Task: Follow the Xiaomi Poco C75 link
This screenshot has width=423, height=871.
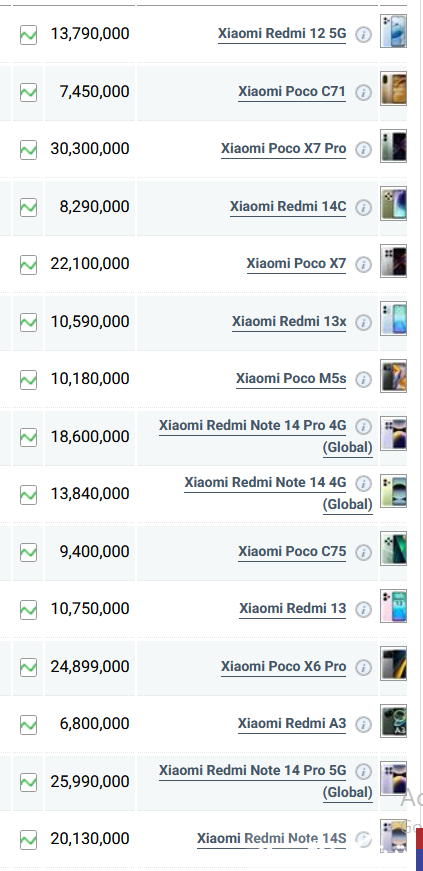Action: pyautogui.click(x=292, y=551)
